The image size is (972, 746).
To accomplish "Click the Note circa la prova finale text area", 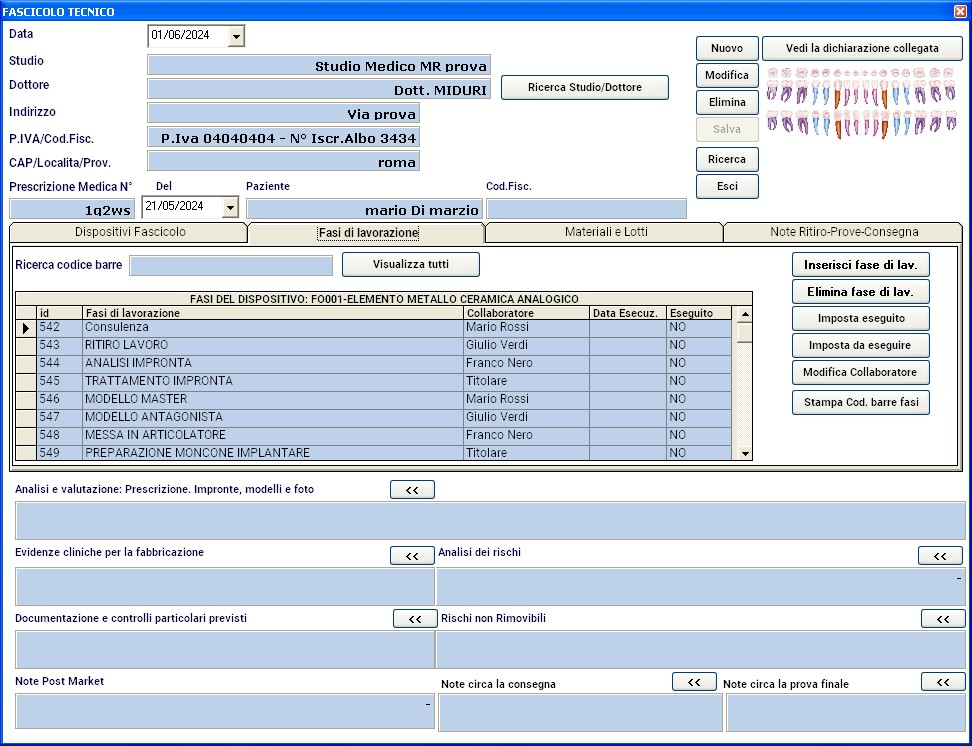I will click(x=846, y=713).
